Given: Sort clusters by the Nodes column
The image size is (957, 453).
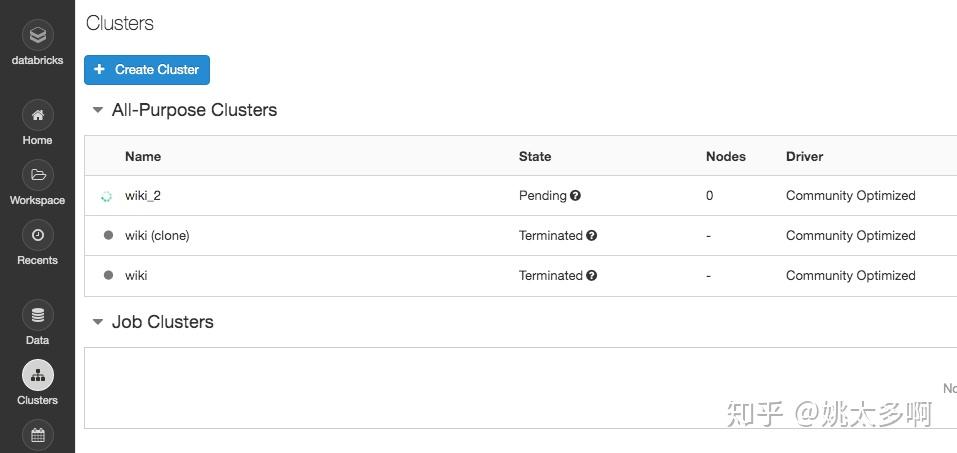Looking at the screenshot, I should click(726, 156).
